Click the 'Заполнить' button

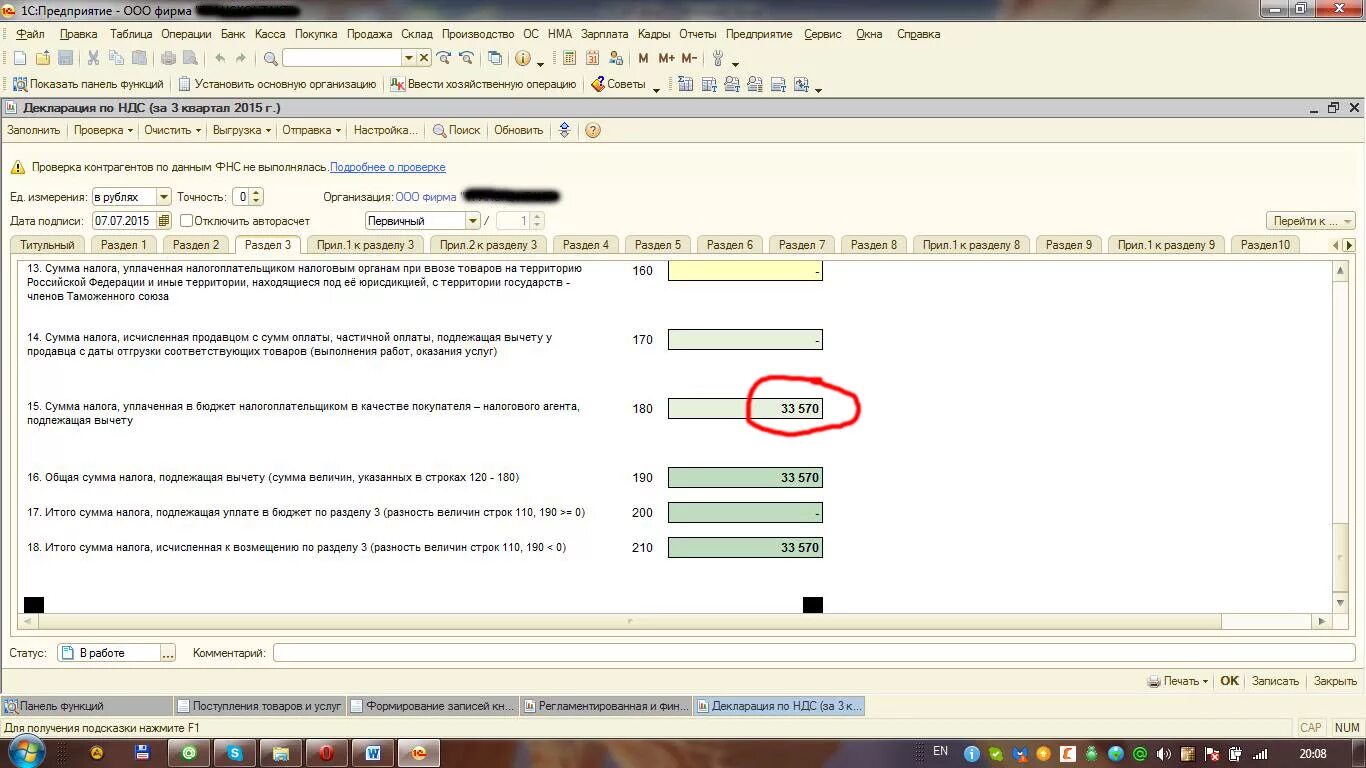(x=33, y=130)
